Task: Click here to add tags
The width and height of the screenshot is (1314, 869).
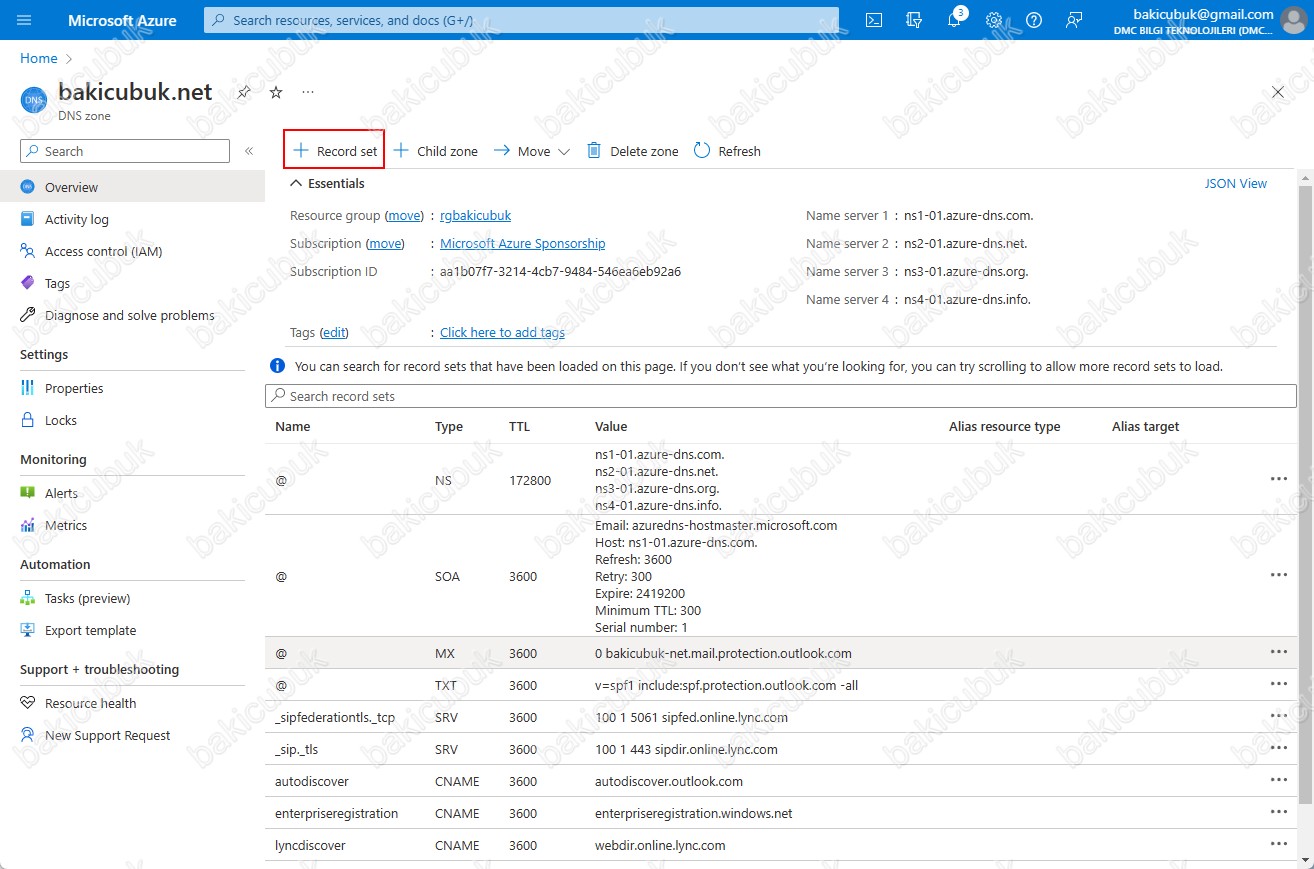Action: (x=503, y=332)
